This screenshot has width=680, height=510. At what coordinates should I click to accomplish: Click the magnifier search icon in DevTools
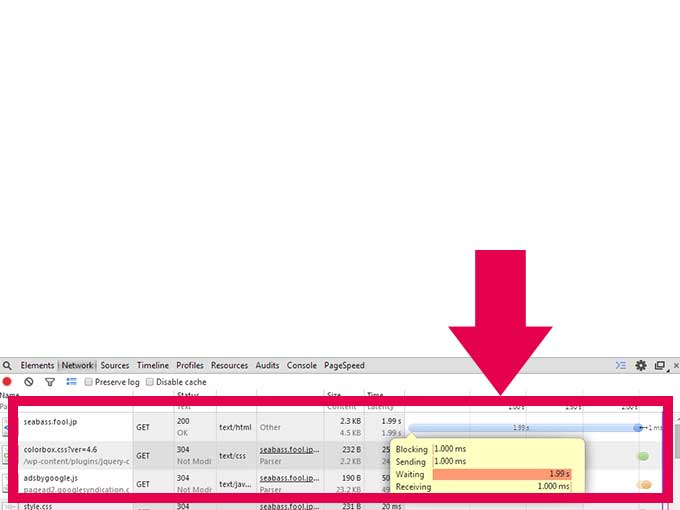[x=7, y=366]
